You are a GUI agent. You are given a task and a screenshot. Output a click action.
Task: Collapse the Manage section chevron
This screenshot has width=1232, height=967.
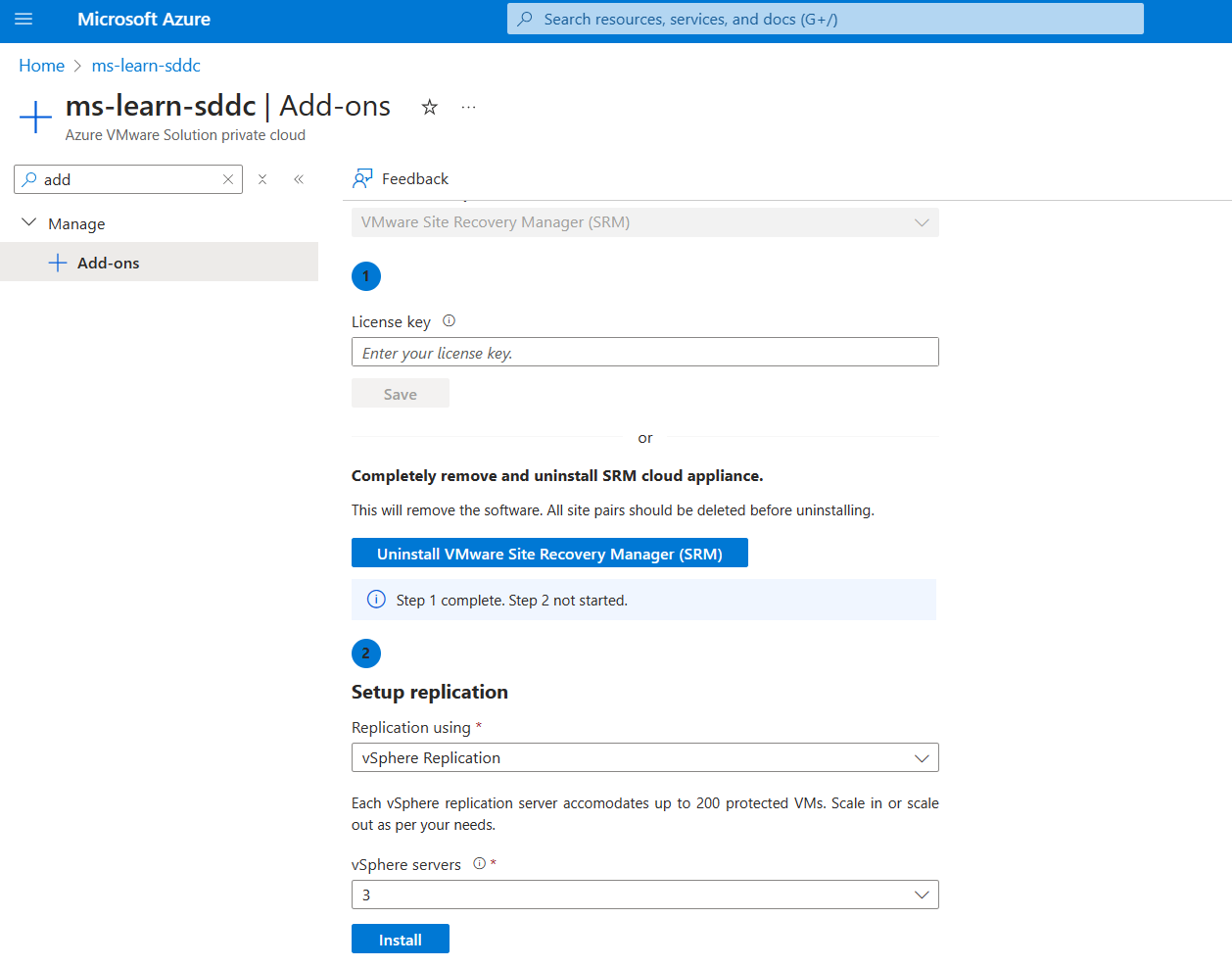point(28,222)
